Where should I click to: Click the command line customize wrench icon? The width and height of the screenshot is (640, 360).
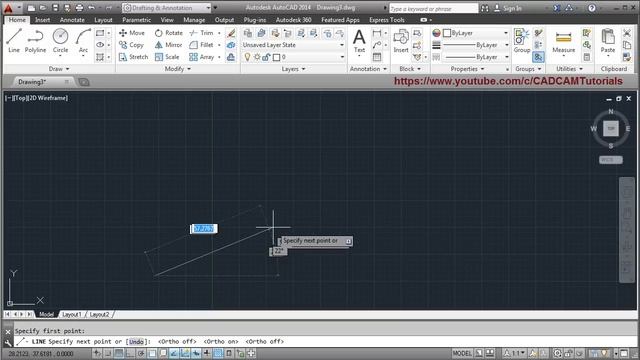(8, 342)
